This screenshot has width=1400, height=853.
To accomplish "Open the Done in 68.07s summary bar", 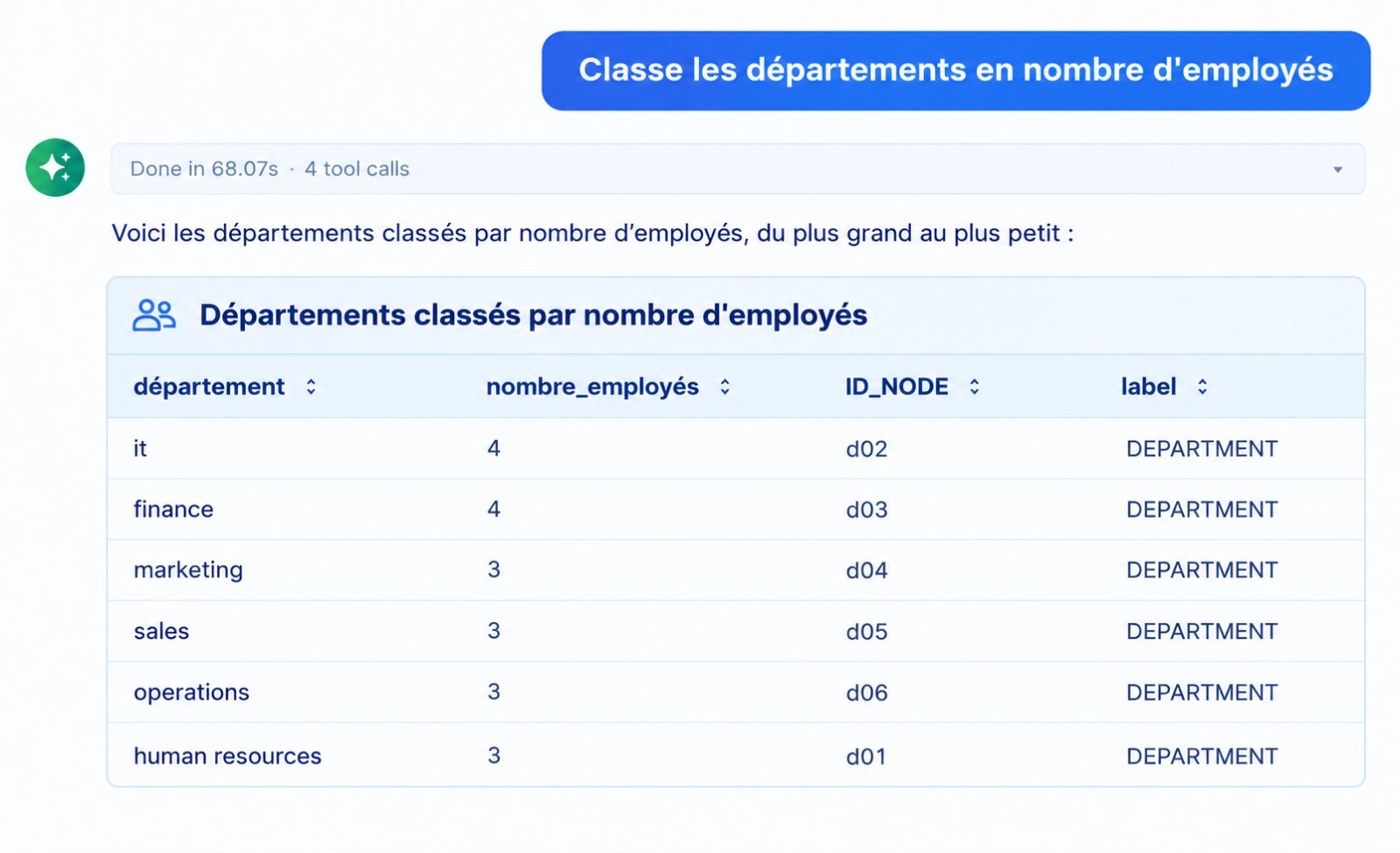I will pos(738,169).
